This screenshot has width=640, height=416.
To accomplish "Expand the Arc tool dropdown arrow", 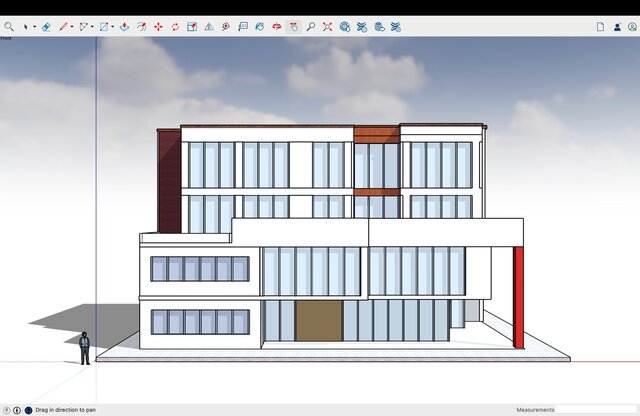I will [x=92, y=27].
